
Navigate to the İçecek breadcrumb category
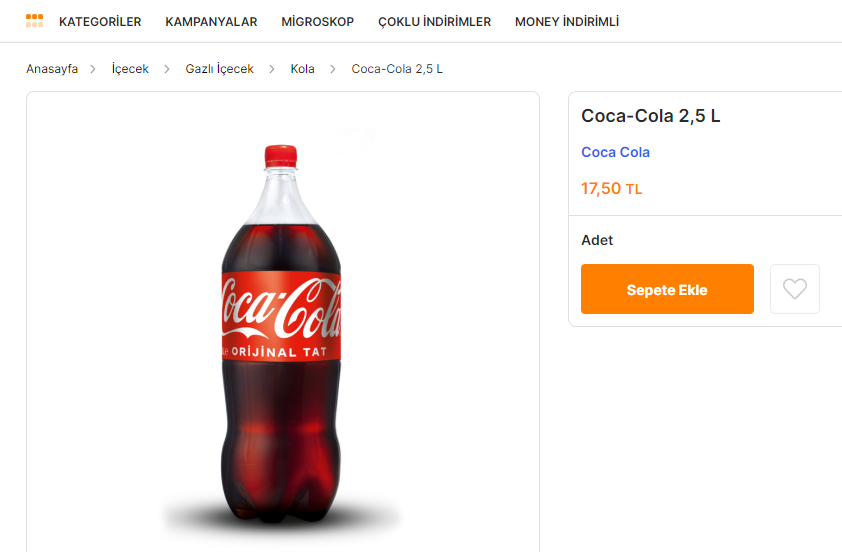pyautogui.click(x=130, y=69)
